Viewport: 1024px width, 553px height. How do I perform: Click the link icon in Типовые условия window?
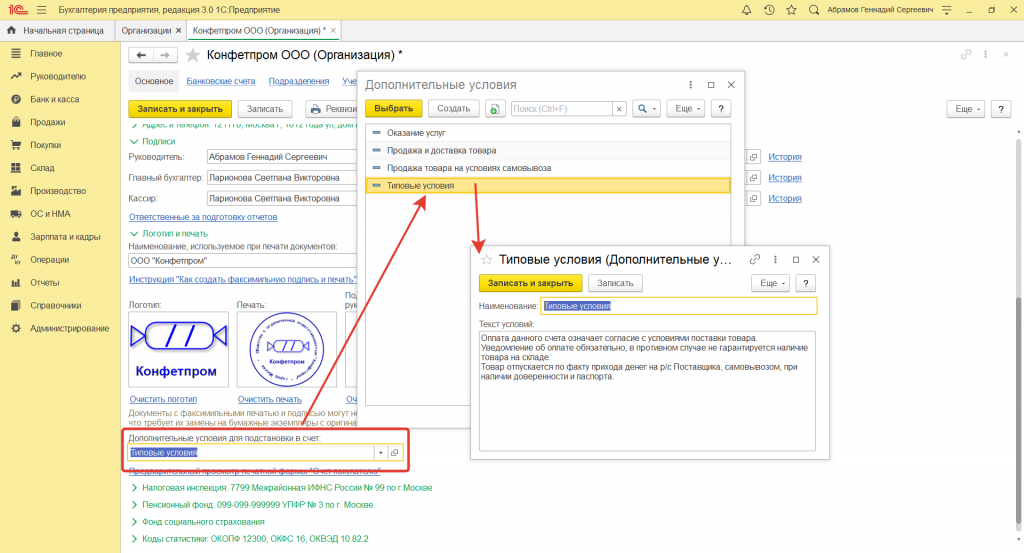(x=756, y=259)
